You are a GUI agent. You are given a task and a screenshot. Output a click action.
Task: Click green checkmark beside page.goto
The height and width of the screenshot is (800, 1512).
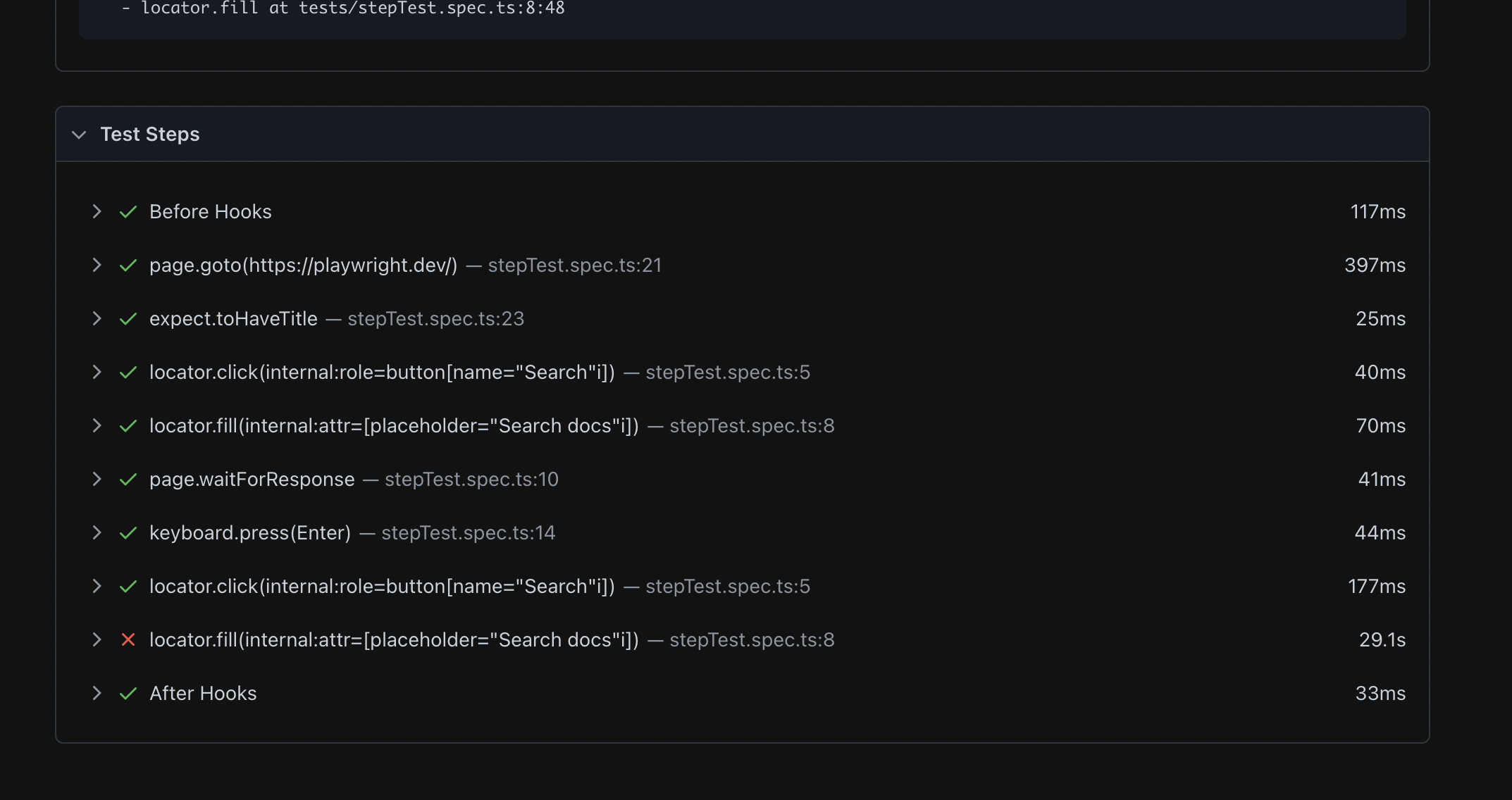point(128,265)
